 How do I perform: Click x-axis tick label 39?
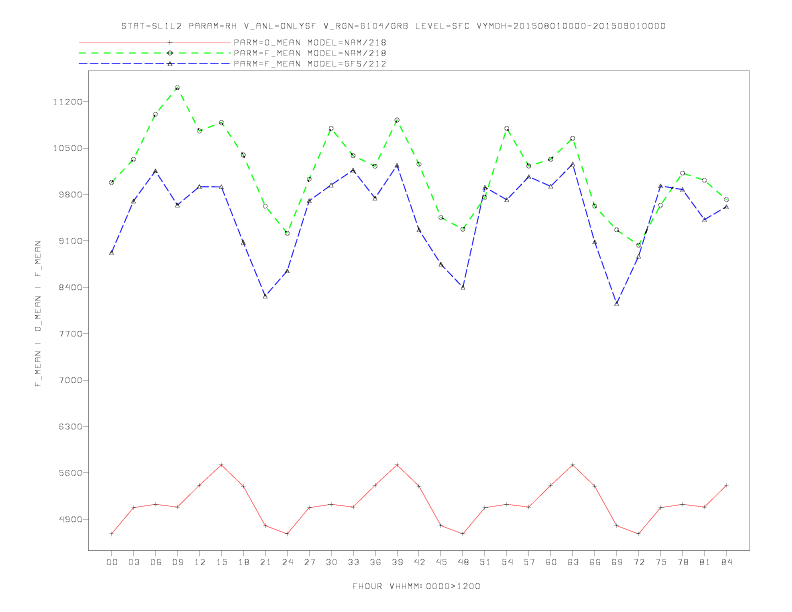pos(397,562)
